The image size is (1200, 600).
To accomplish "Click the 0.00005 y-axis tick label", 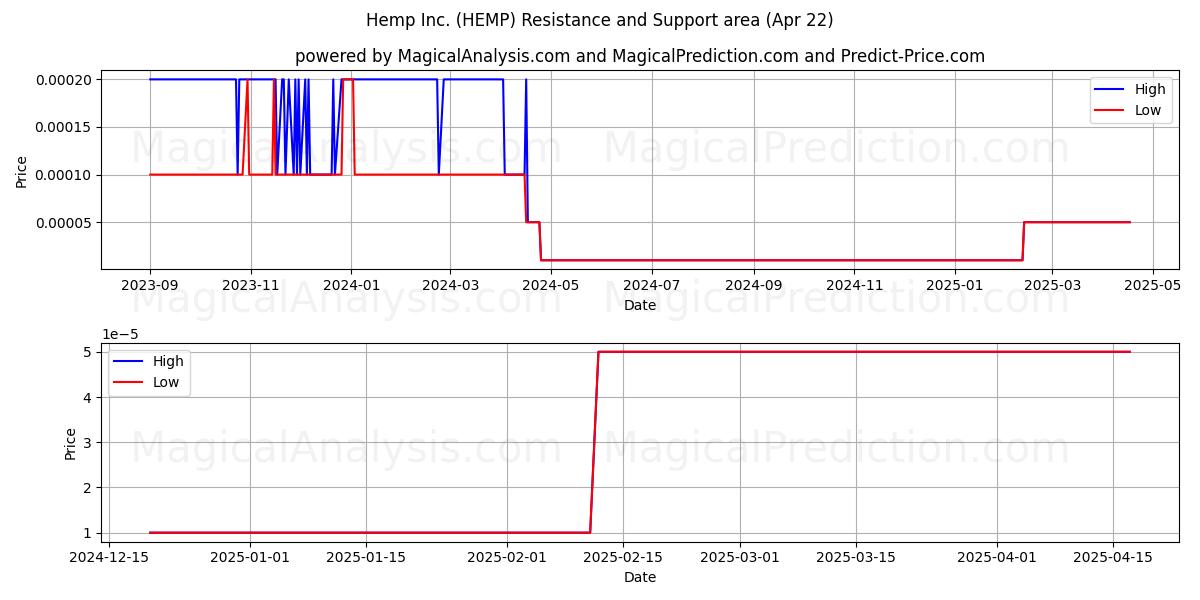I will [65, 222].
